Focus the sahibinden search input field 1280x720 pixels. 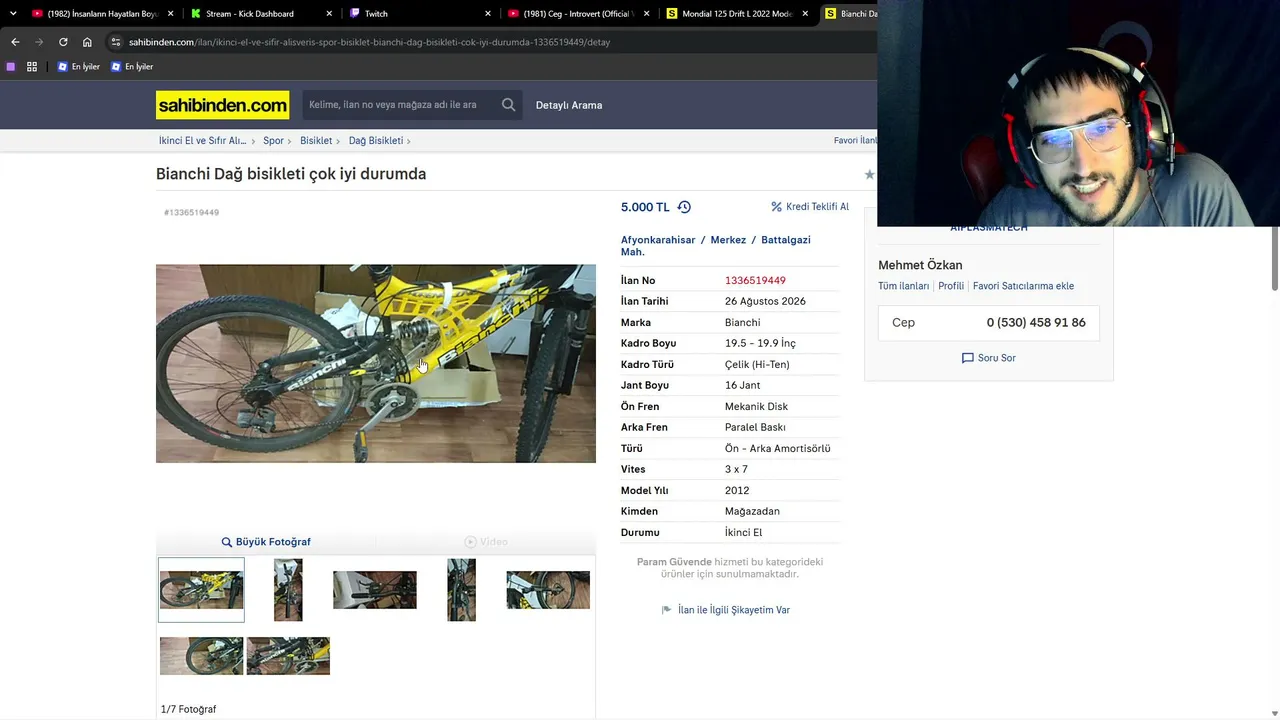[x=400, y=105]
